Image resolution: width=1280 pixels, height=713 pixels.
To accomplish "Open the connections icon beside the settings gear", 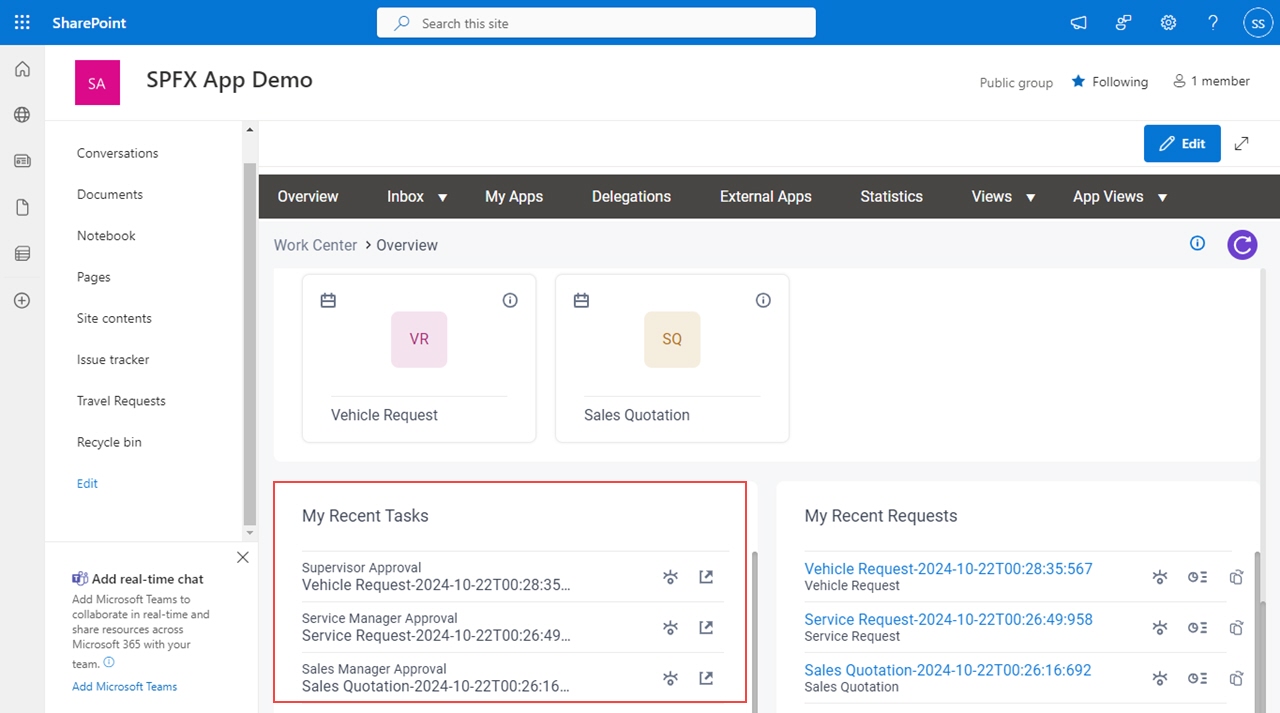I will tap(1124, 22).
